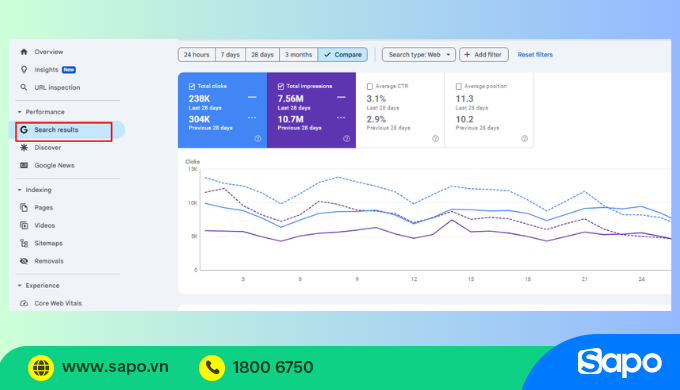This screenshot has height=390, width=680.
Task: Open the Videos indexing report
Action: click(45, 225)
